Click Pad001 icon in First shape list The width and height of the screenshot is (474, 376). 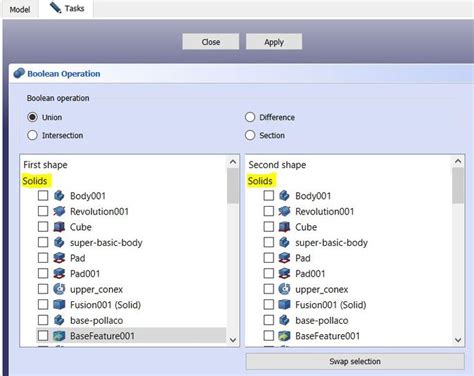tap(59, 273)
